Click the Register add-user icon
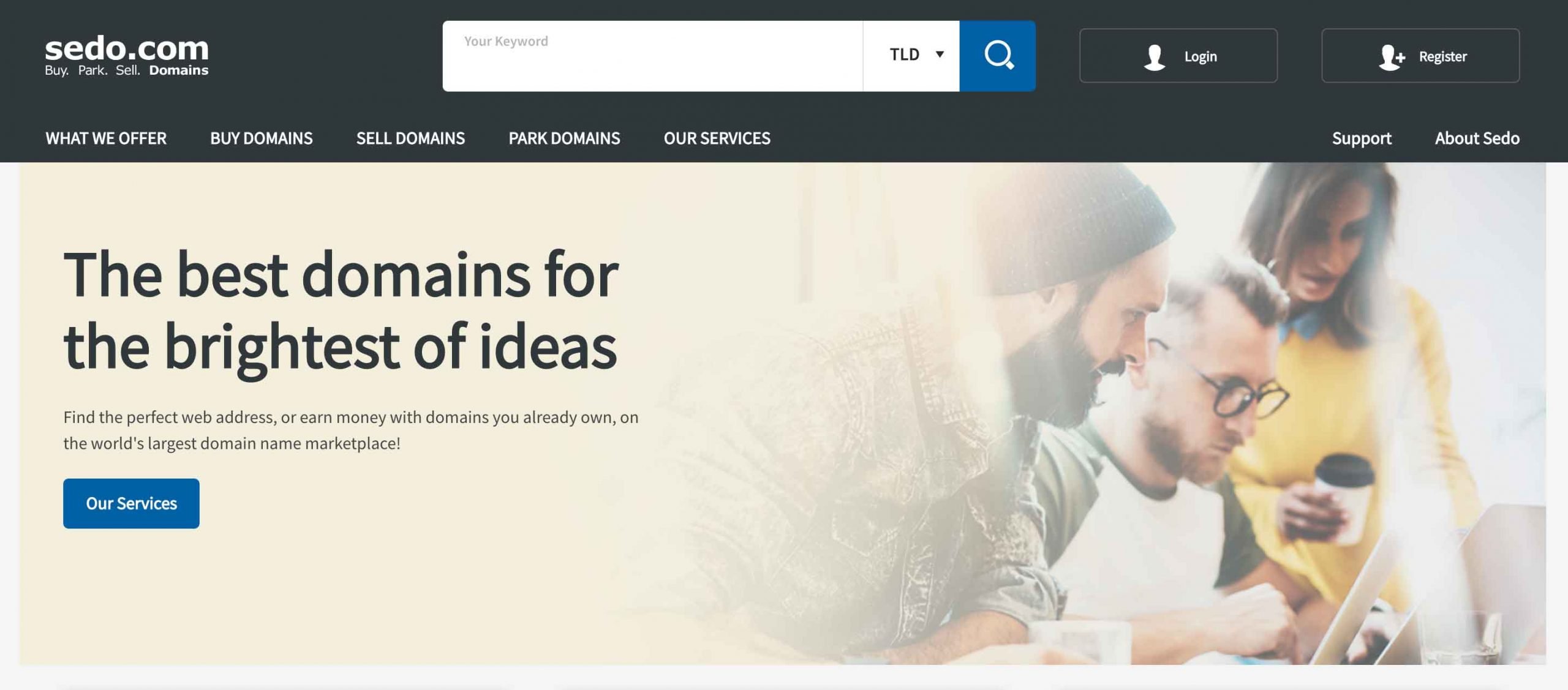1568x690 pixels. pos(1392,57)
